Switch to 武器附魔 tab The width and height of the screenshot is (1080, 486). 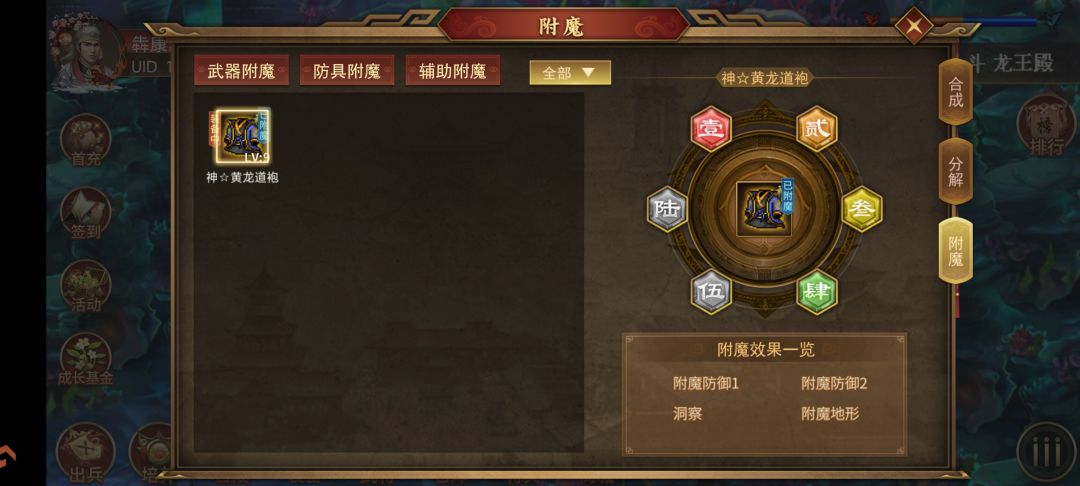(241, 70)
